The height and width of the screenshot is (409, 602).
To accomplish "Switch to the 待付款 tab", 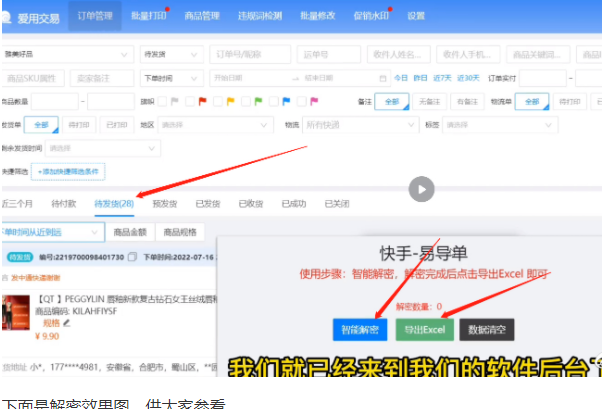I will 64,204.
